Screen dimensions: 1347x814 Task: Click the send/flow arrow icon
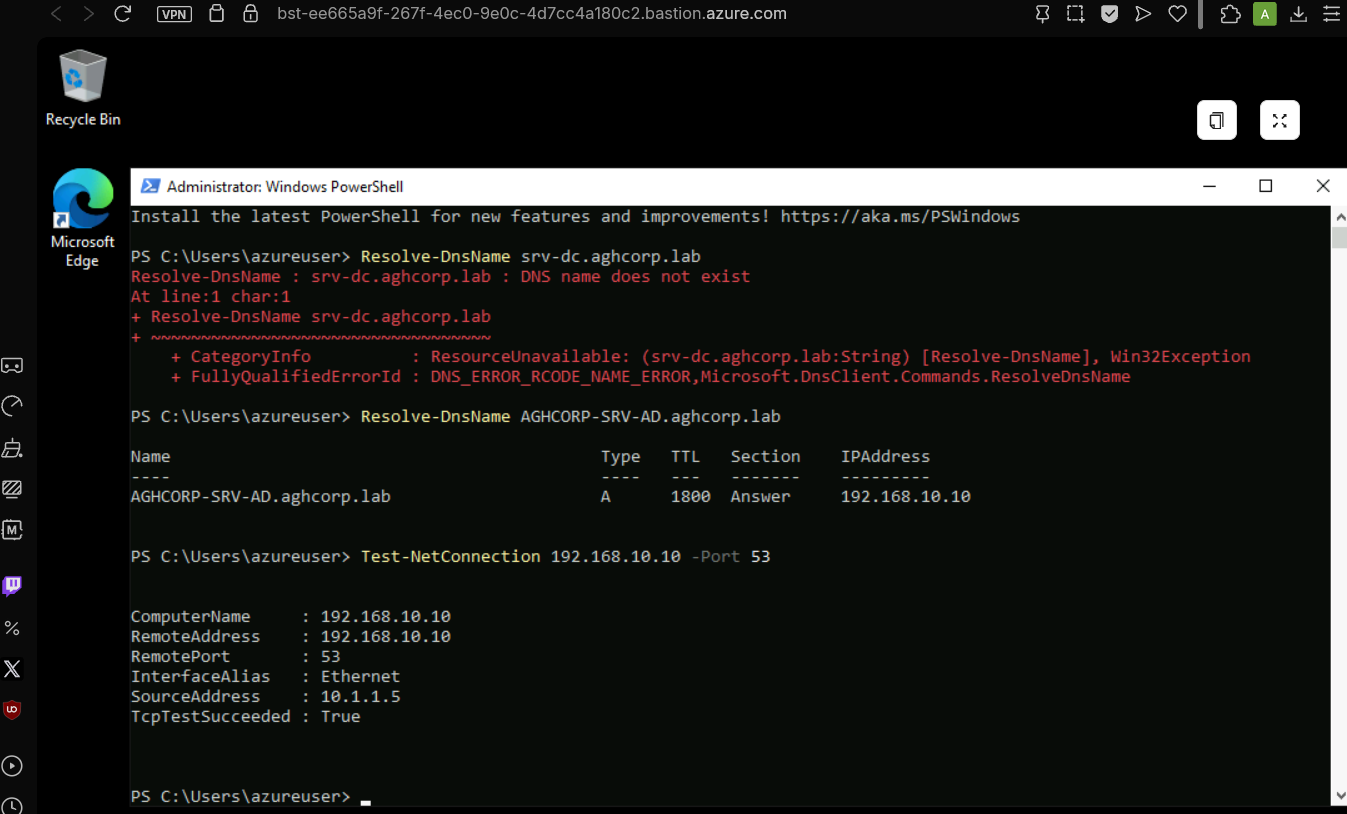pos(1143,14)
